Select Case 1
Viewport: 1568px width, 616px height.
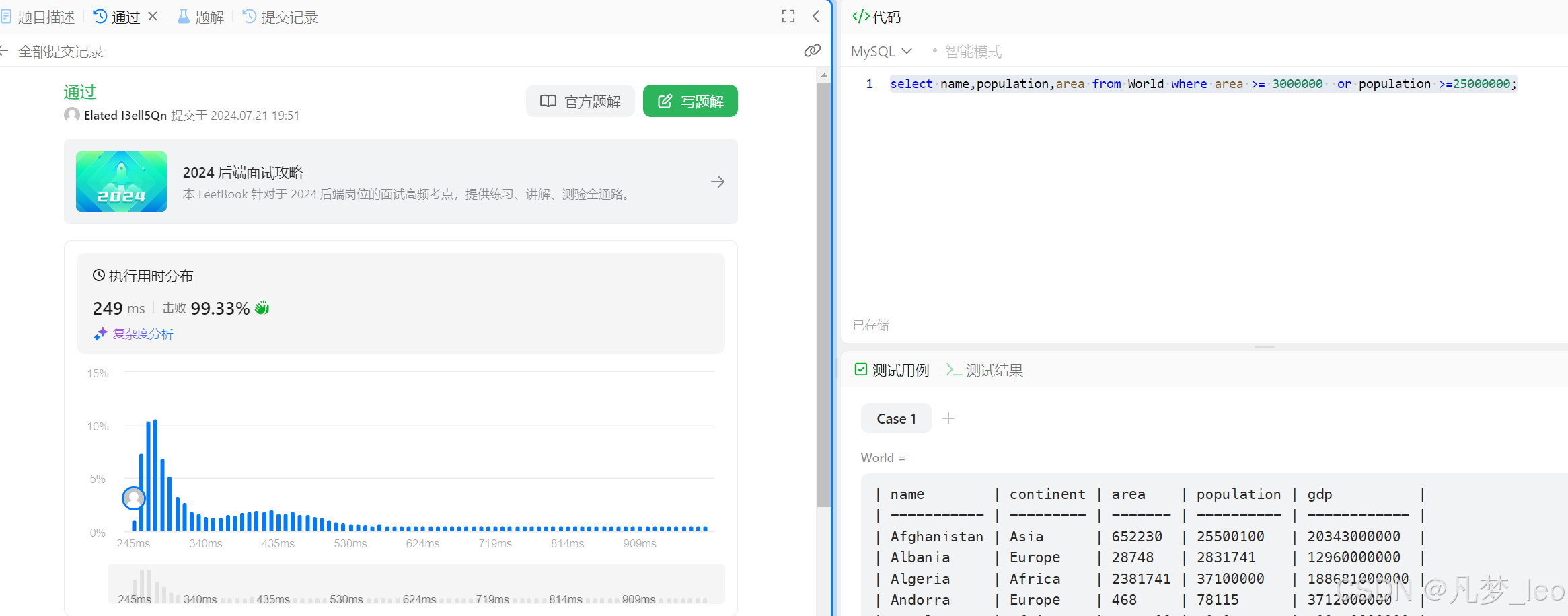(x=897, y=418)
